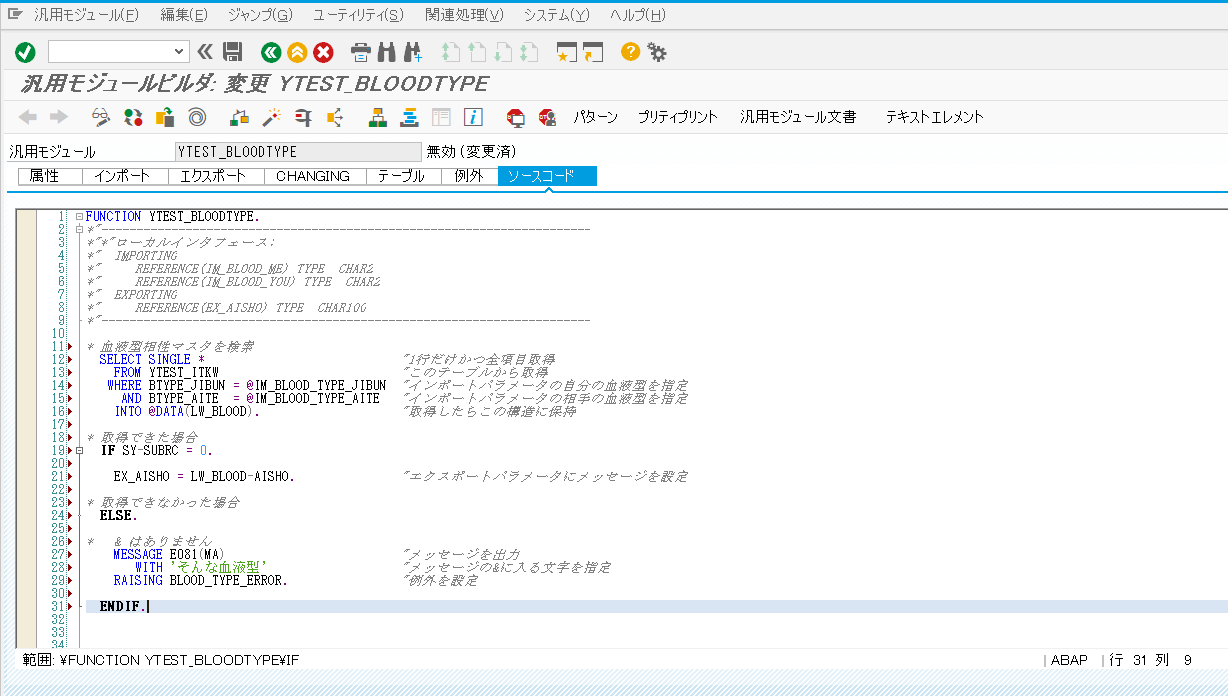Viewport: 1228px width, 696px height.
Task: Open the システム(Y) menu
Action: click(x=556, y=15)
